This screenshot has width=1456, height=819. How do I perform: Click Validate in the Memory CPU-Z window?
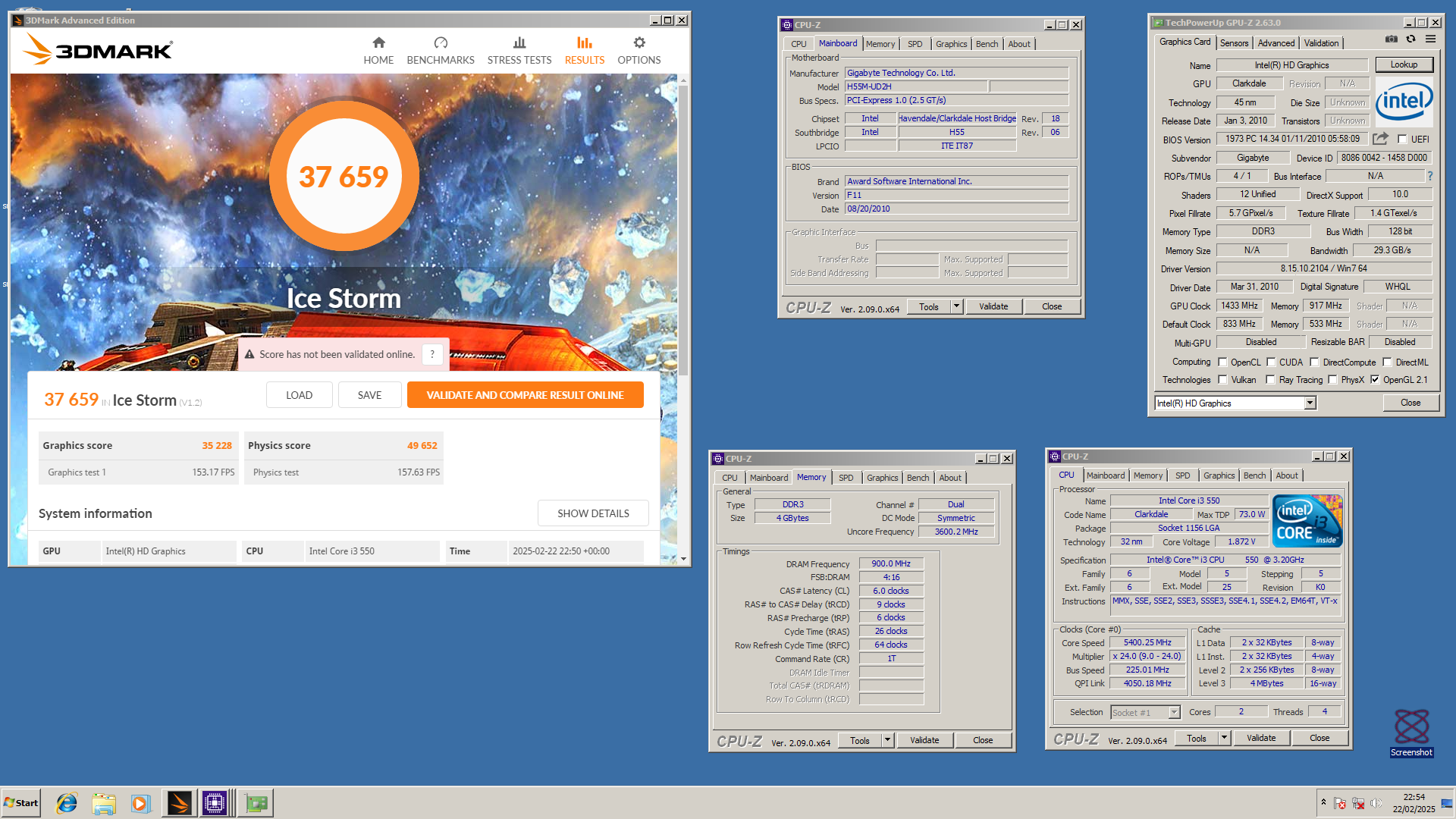pos(924,740)
